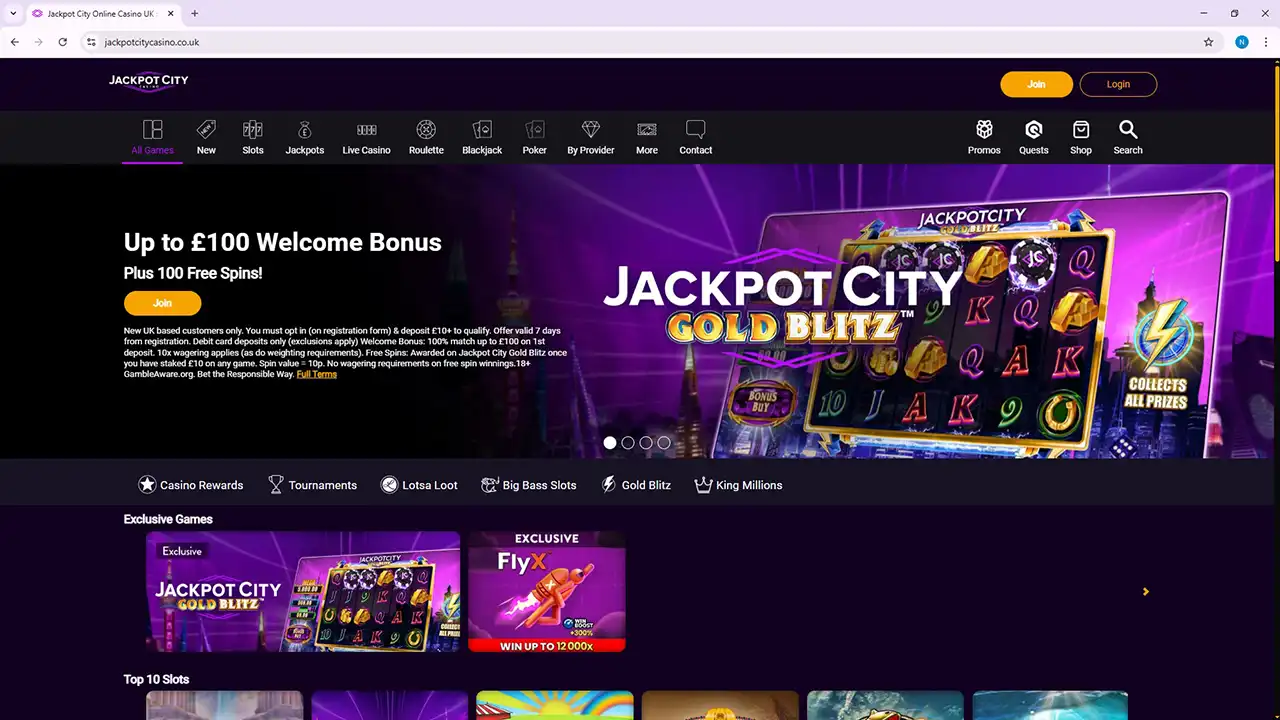Advance Exclusive Games with right arrow
The image size is (1280, 720).
[1146, 592]
